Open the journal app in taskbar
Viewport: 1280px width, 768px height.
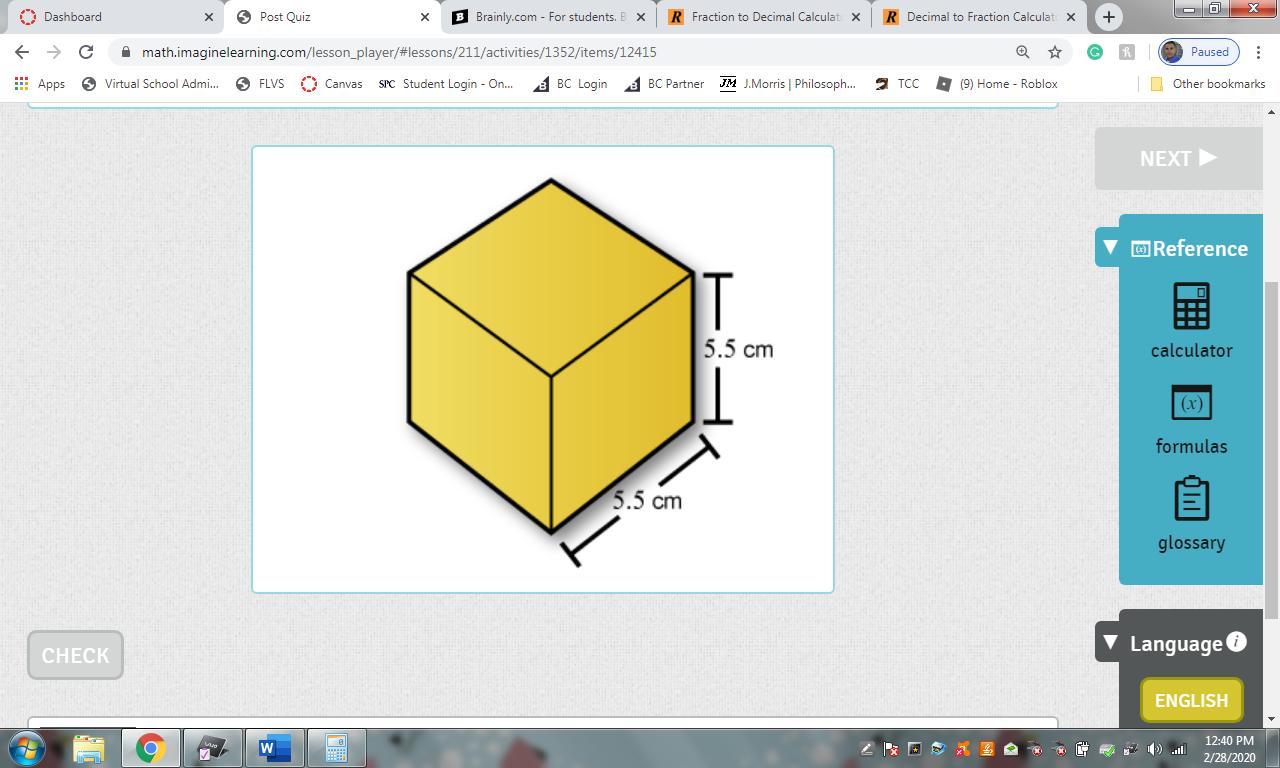click(211, 748)
